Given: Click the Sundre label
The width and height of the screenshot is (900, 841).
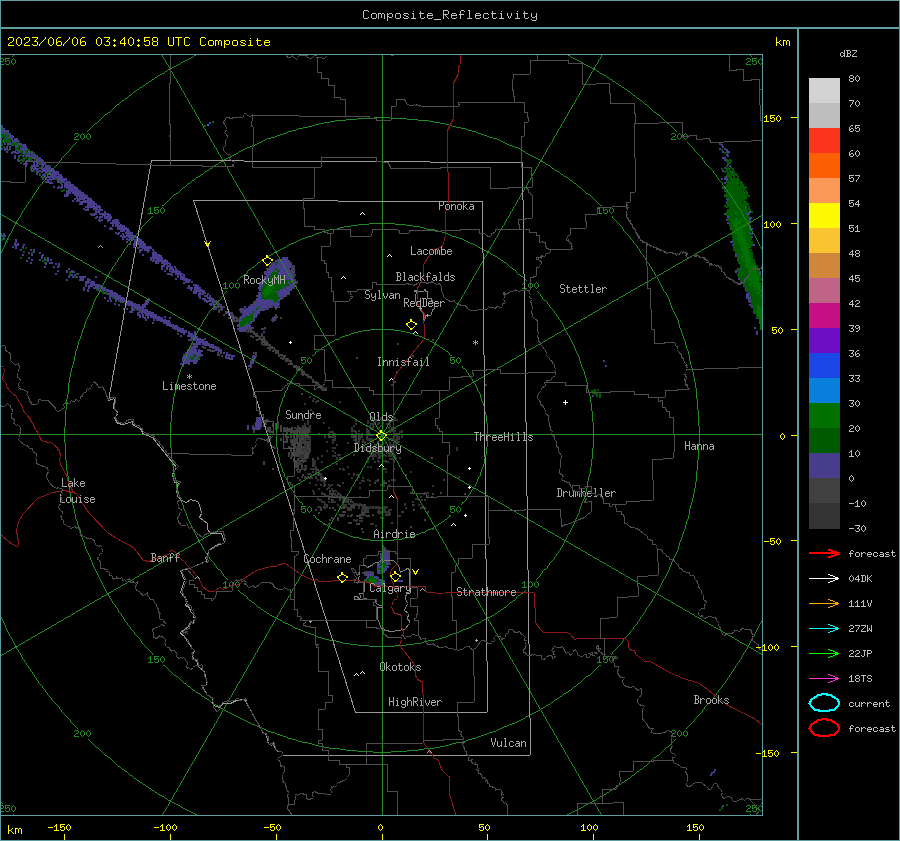Looking at the screenshot, I should click(x=303, y=414).
